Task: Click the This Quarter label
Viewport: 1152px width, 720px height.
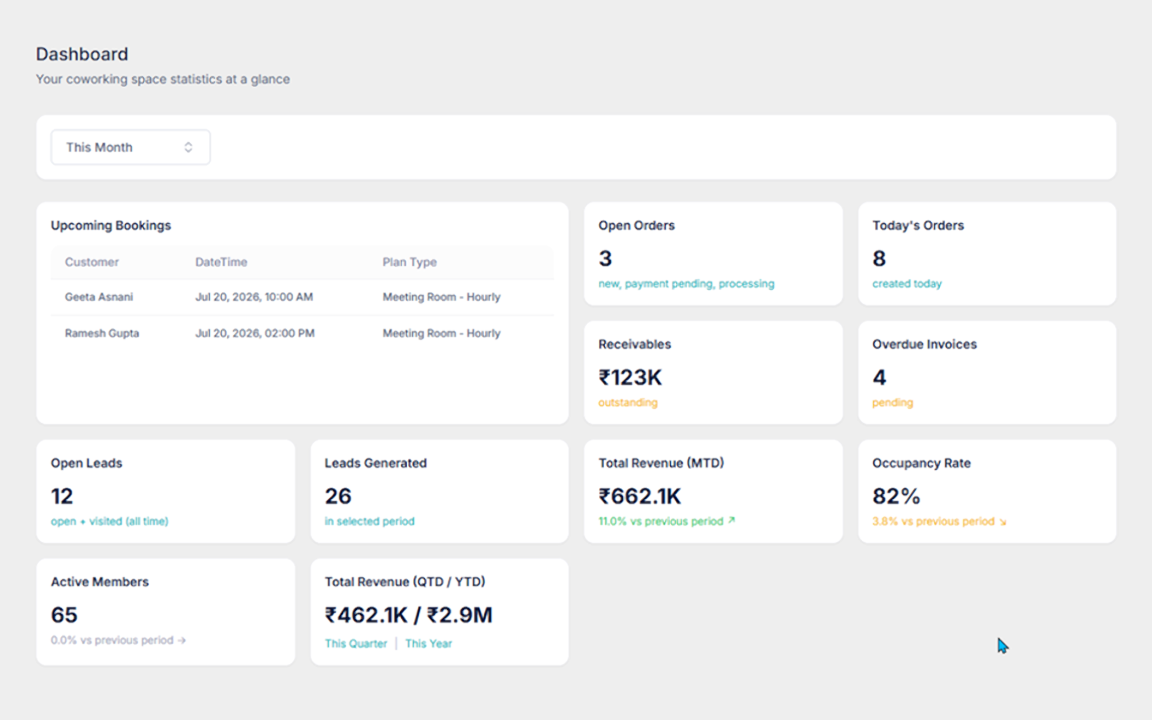Action: pyautogui.click(x=356, y=644)
